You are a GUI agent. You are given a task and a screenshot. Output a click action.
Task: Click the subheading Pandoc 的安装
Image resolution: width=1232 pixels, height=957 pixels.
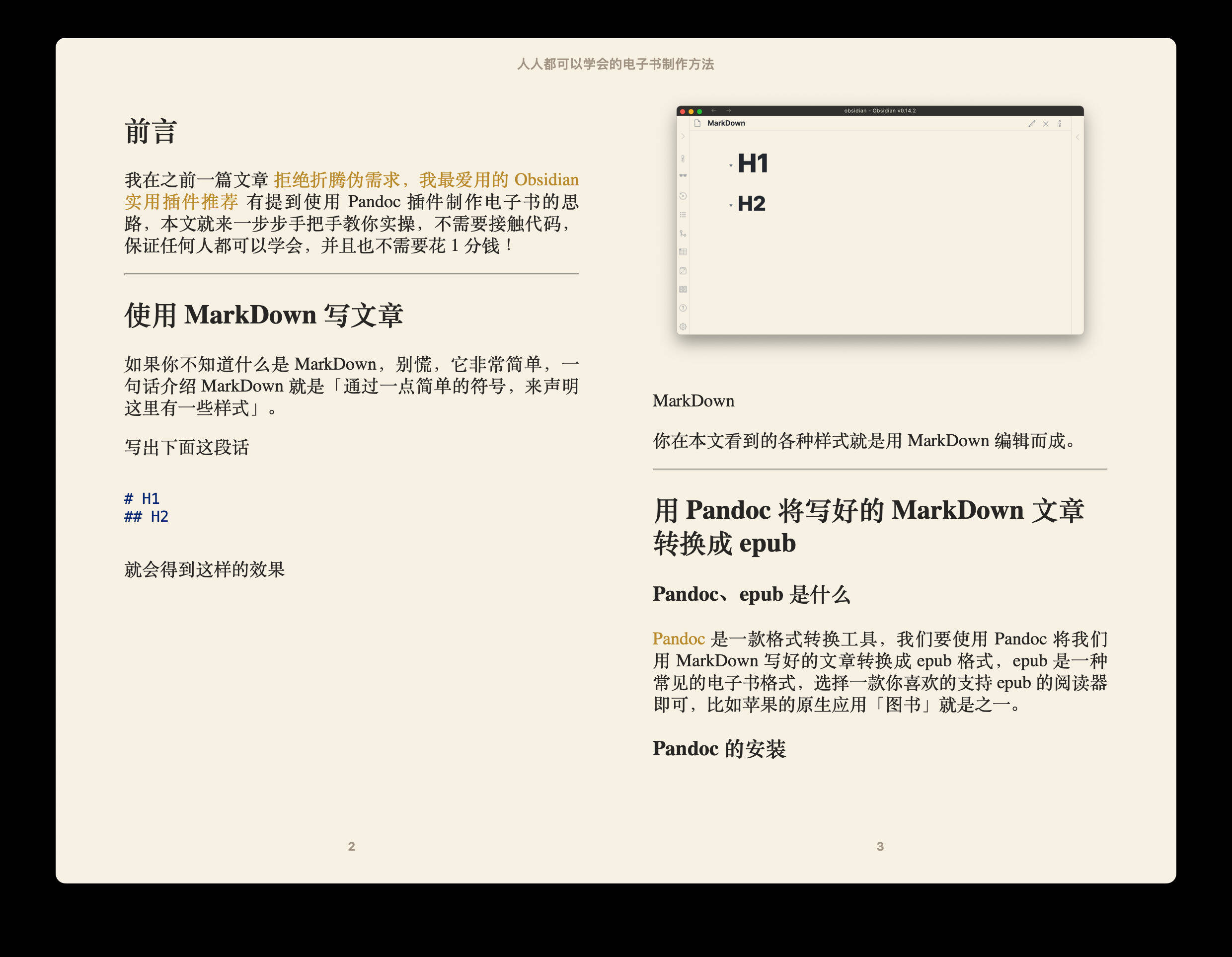coord(719,749)
